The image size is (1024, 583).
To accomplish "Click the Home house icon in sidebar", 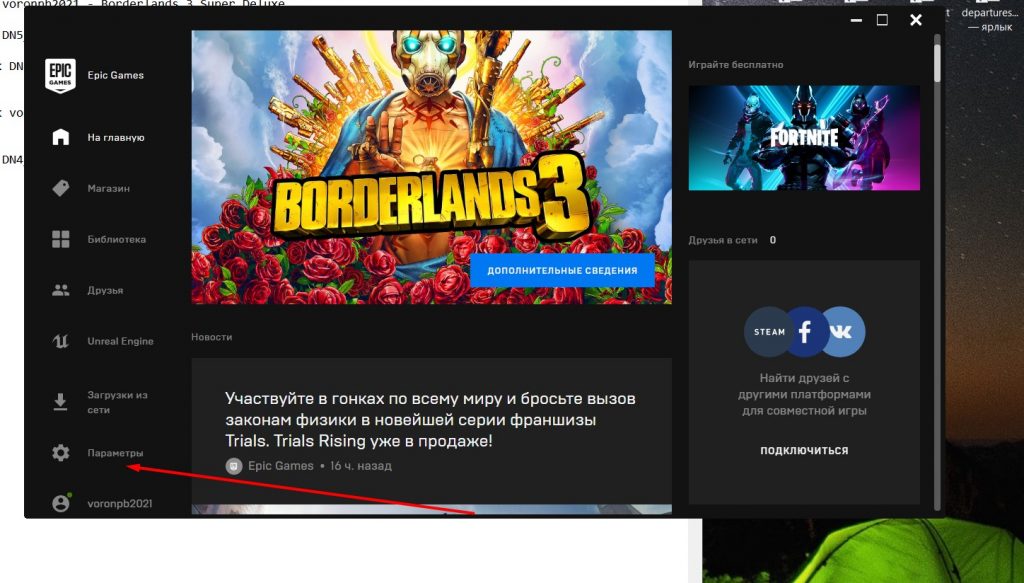I will (61, 137).
